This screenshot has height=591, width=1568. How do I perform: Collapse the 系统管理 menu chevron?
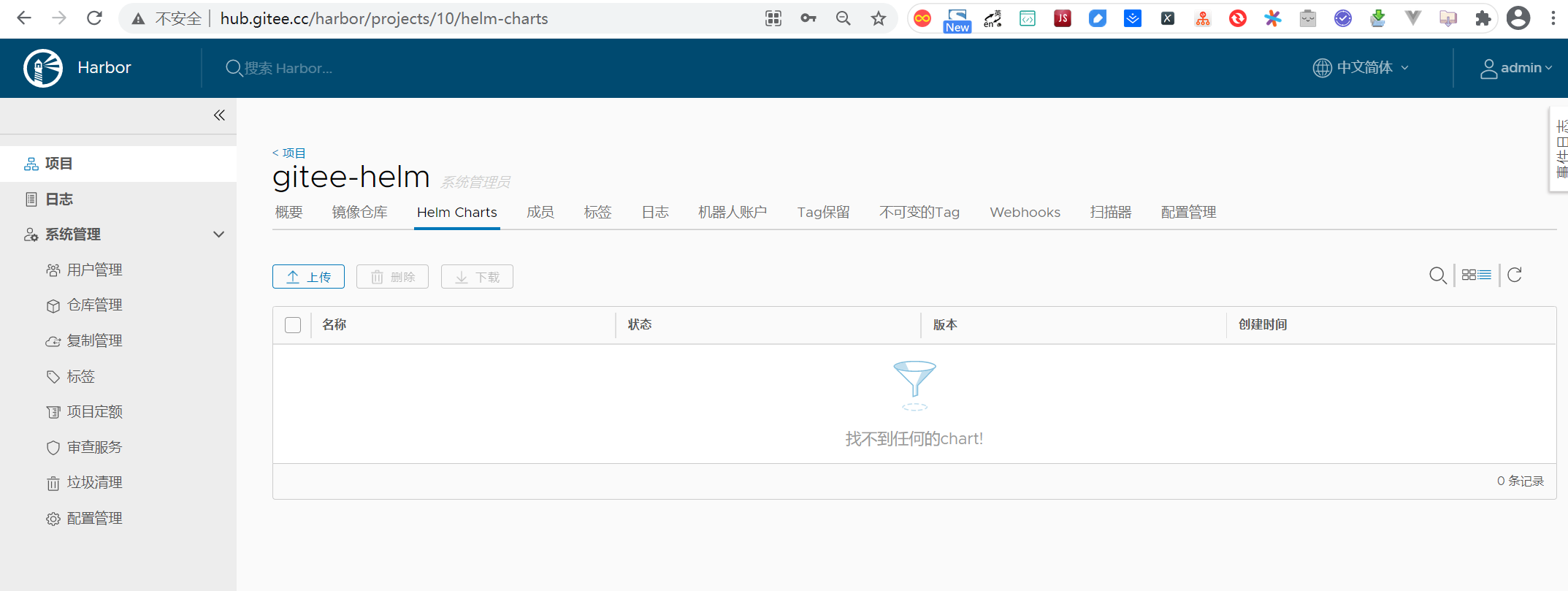(x=218, y=235)
